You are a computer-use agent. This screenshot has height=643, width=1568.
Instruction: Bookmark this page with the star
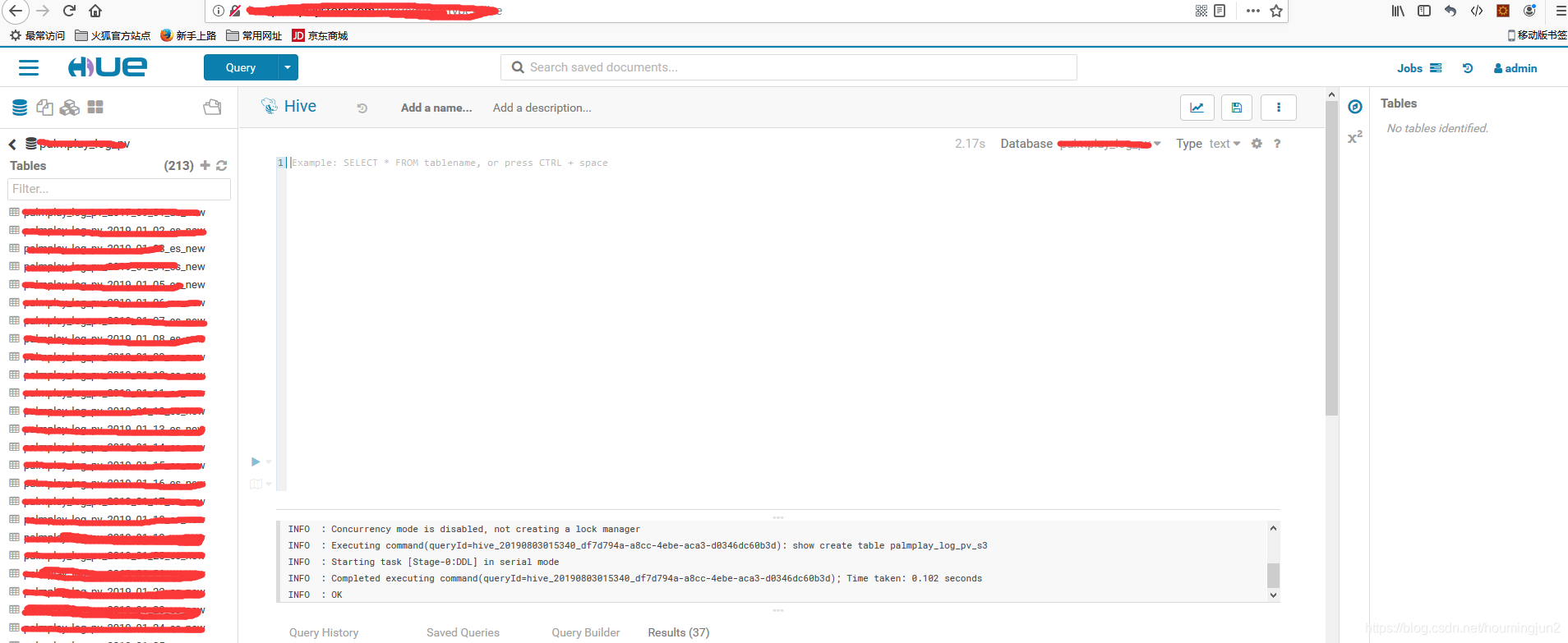pyautogui.click(x=1276, y=11)
